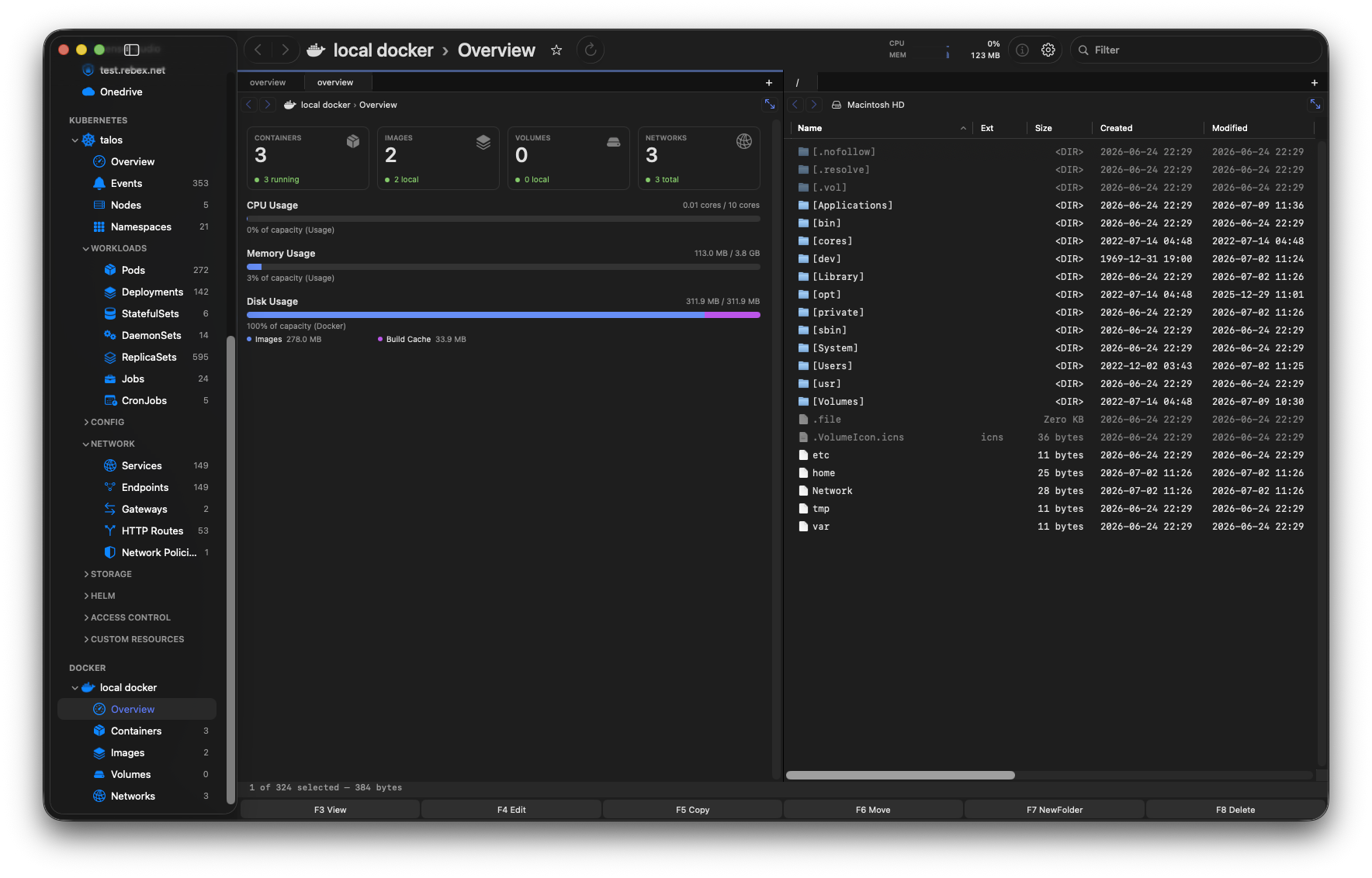Refresh the Overview with the reload icon
The height and width of the screenshot is (878, 1372).
click(x=591, y=50)
